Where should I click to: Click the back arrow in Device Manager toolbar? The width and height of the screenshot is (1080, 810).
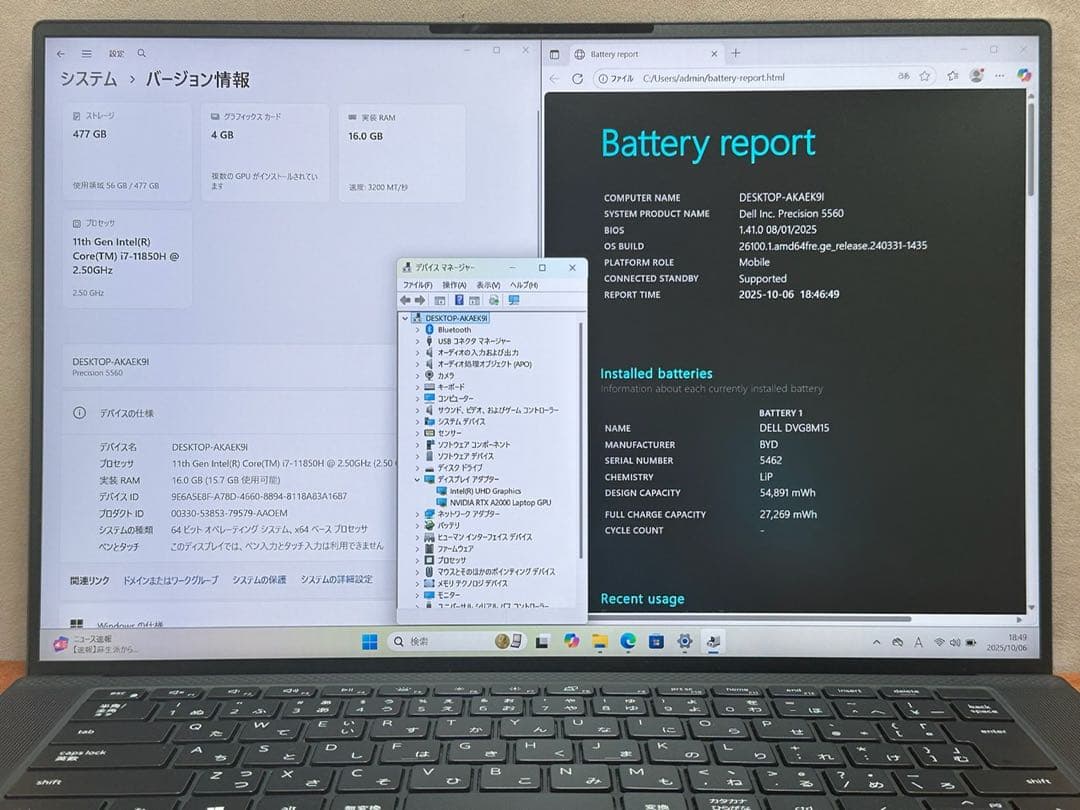404,300
